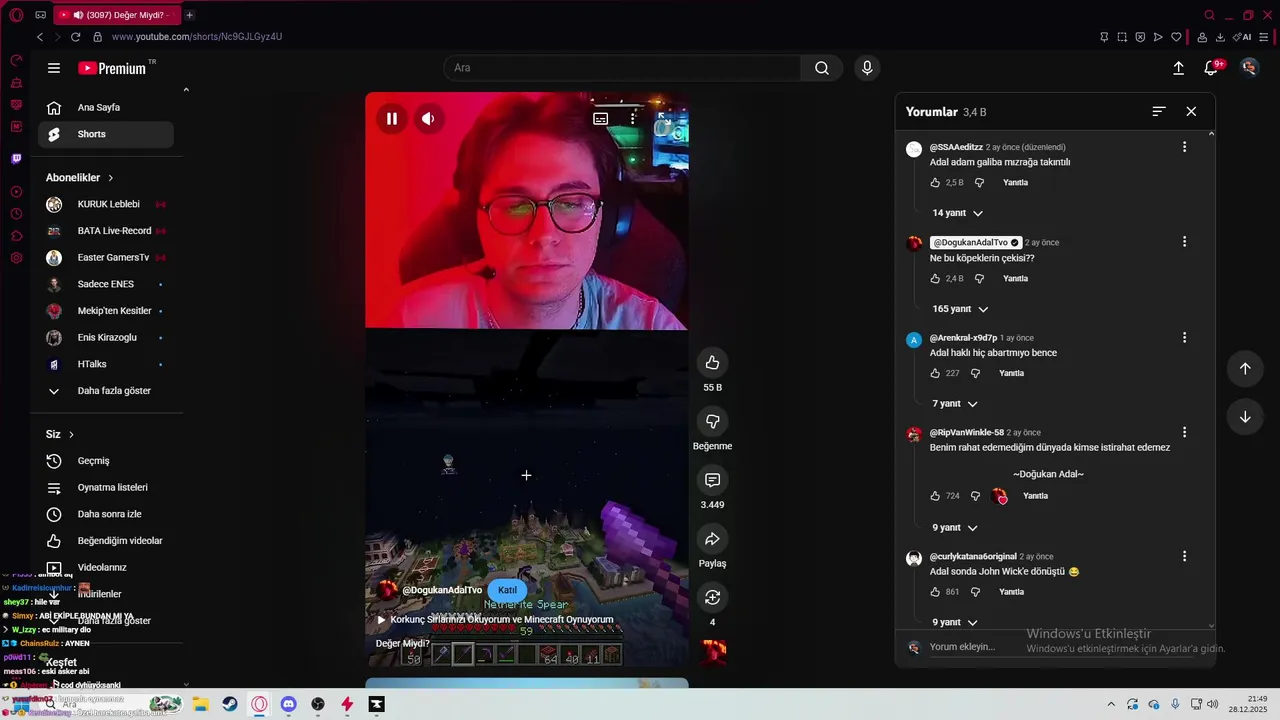Screen dimensions: 1280x720
Task: Open Discord from the taskbar
Action: (x=288, y=704)
